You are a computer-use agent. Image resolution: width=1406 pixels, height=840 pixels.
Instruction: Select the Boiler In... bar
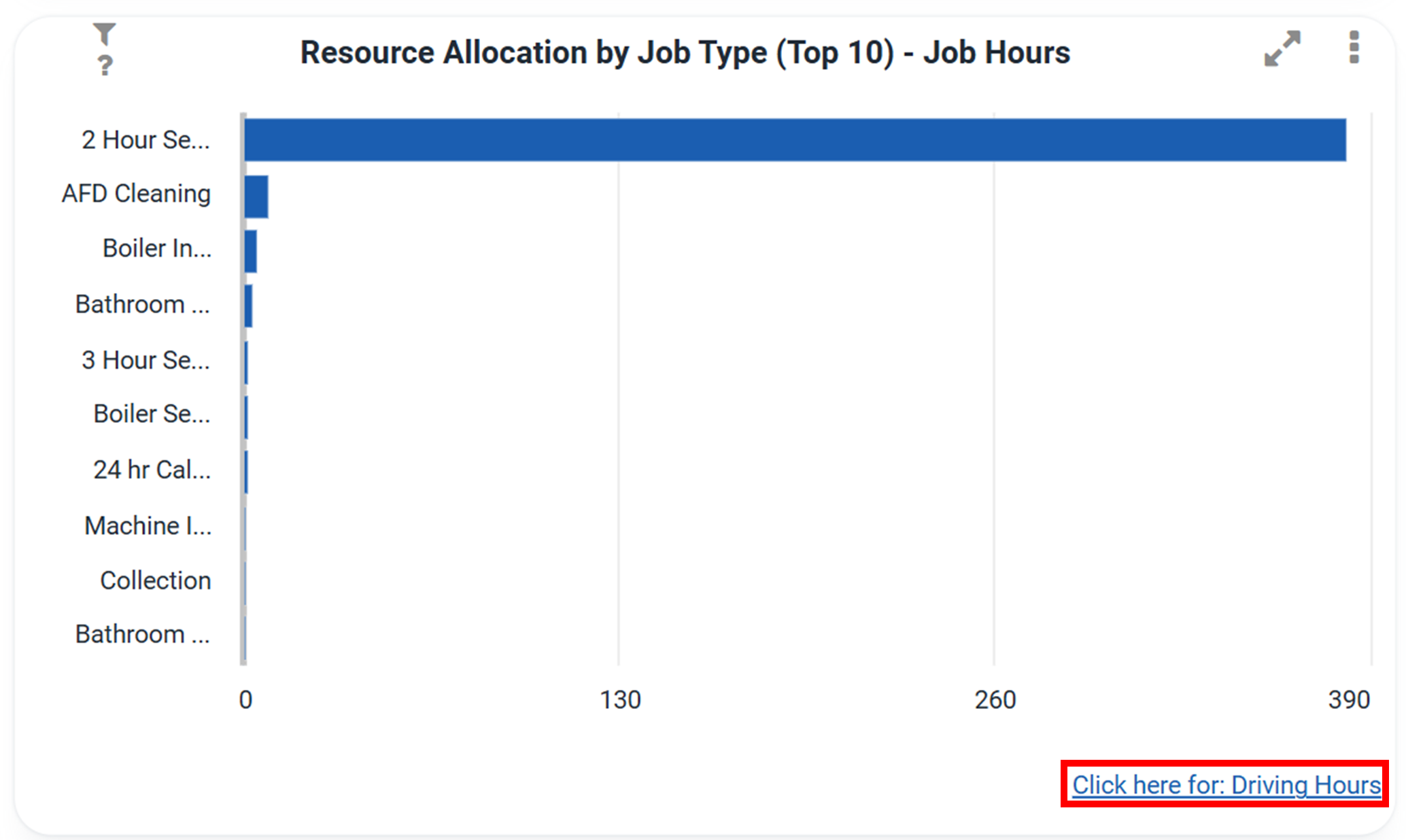coord(251,251)
